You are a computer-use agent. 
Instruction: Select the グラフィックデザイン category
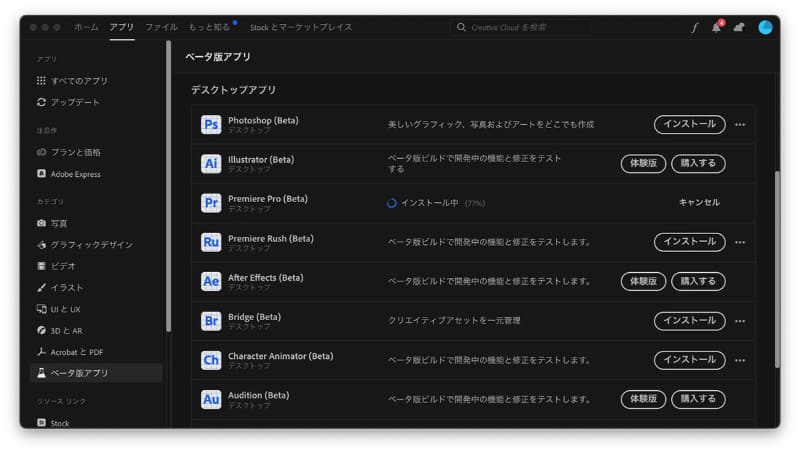(84, 244)
